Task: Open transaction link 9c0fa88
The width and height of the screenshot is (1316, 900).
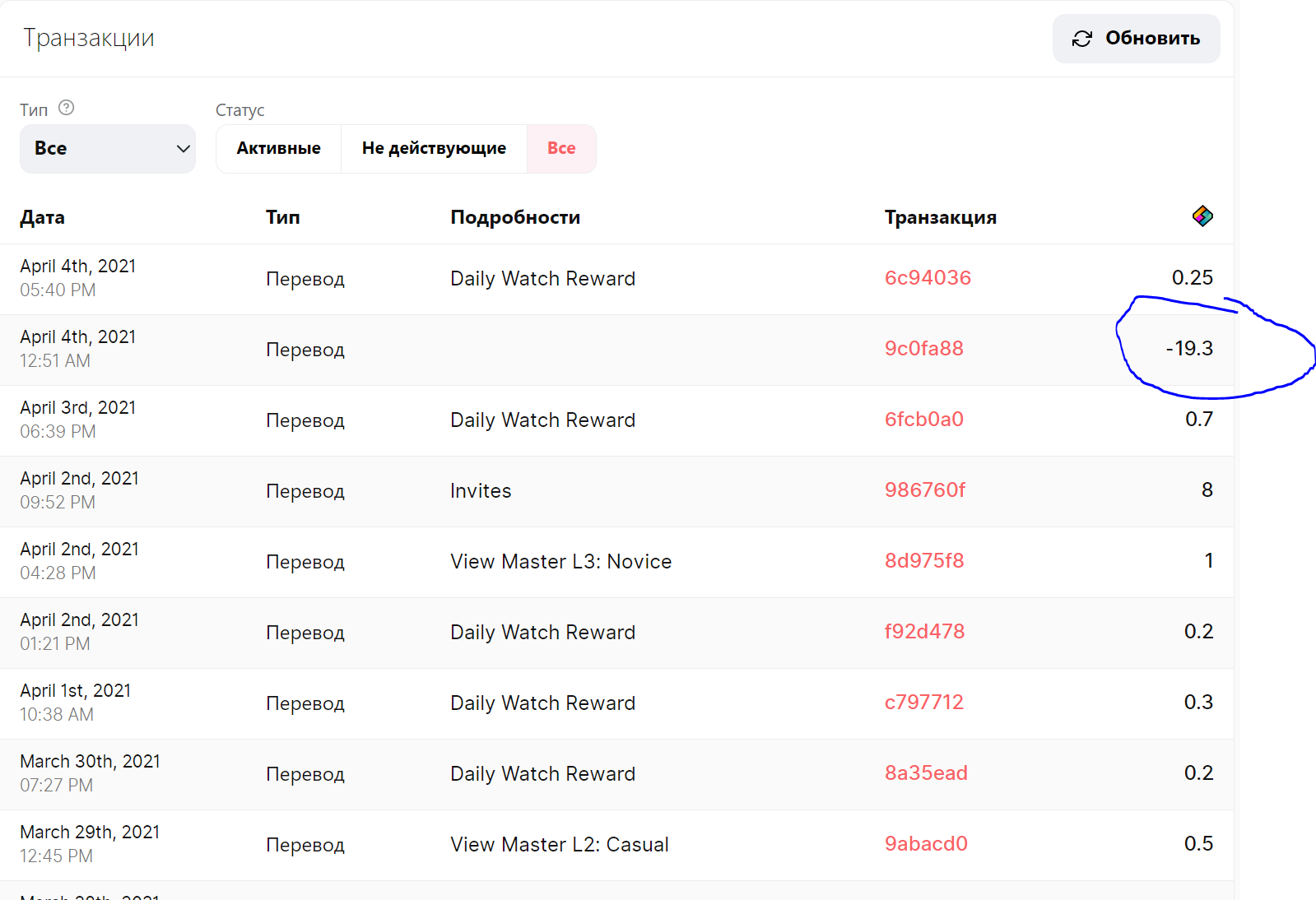Action: click(923, 349)
